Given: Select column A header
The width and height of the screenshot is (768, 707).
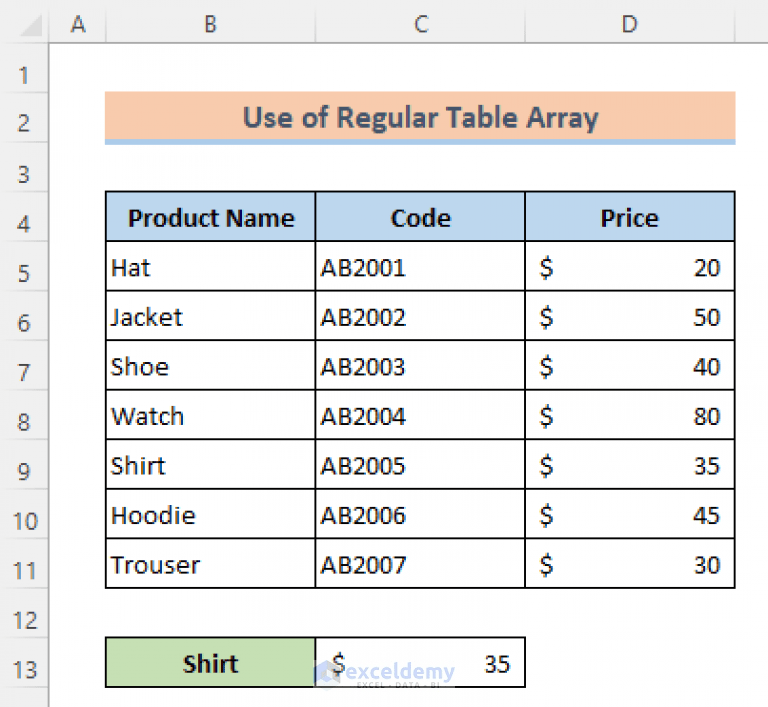Looking at the screenshot, I should click(x=77, y=24).
